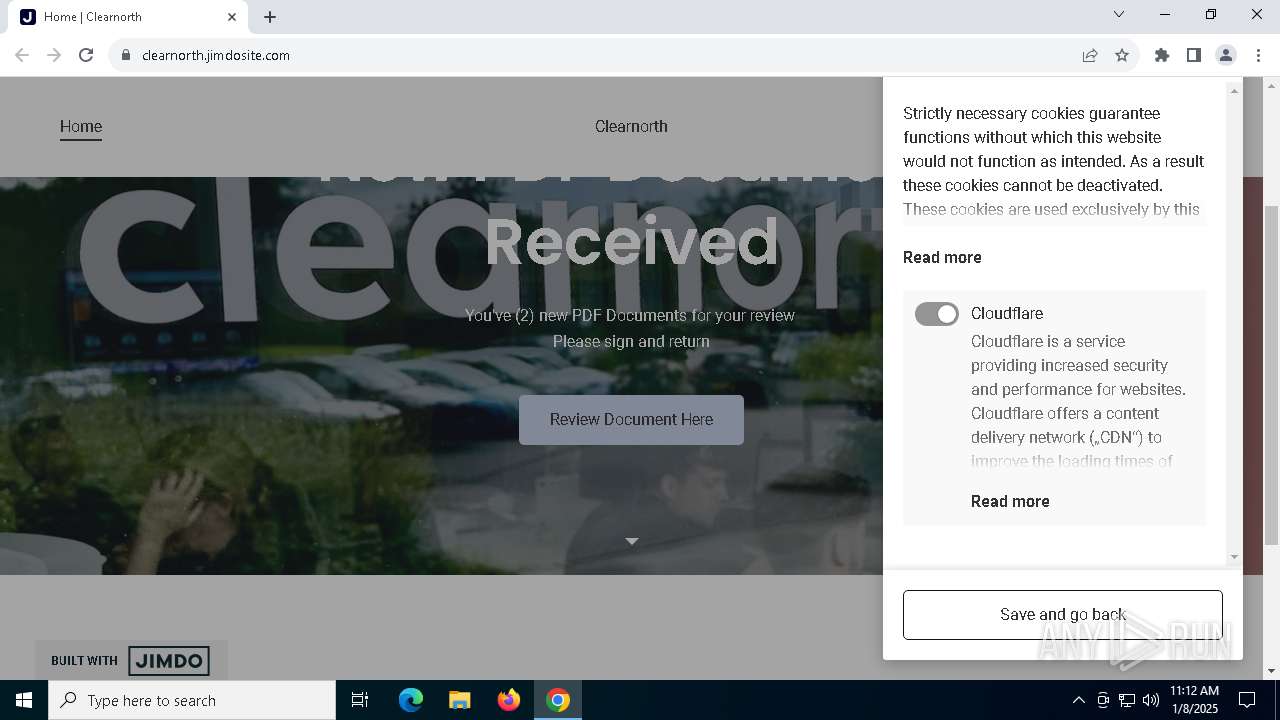Open the browser side panel icon
The image size is (1280, 720).
coord(1194,55)
